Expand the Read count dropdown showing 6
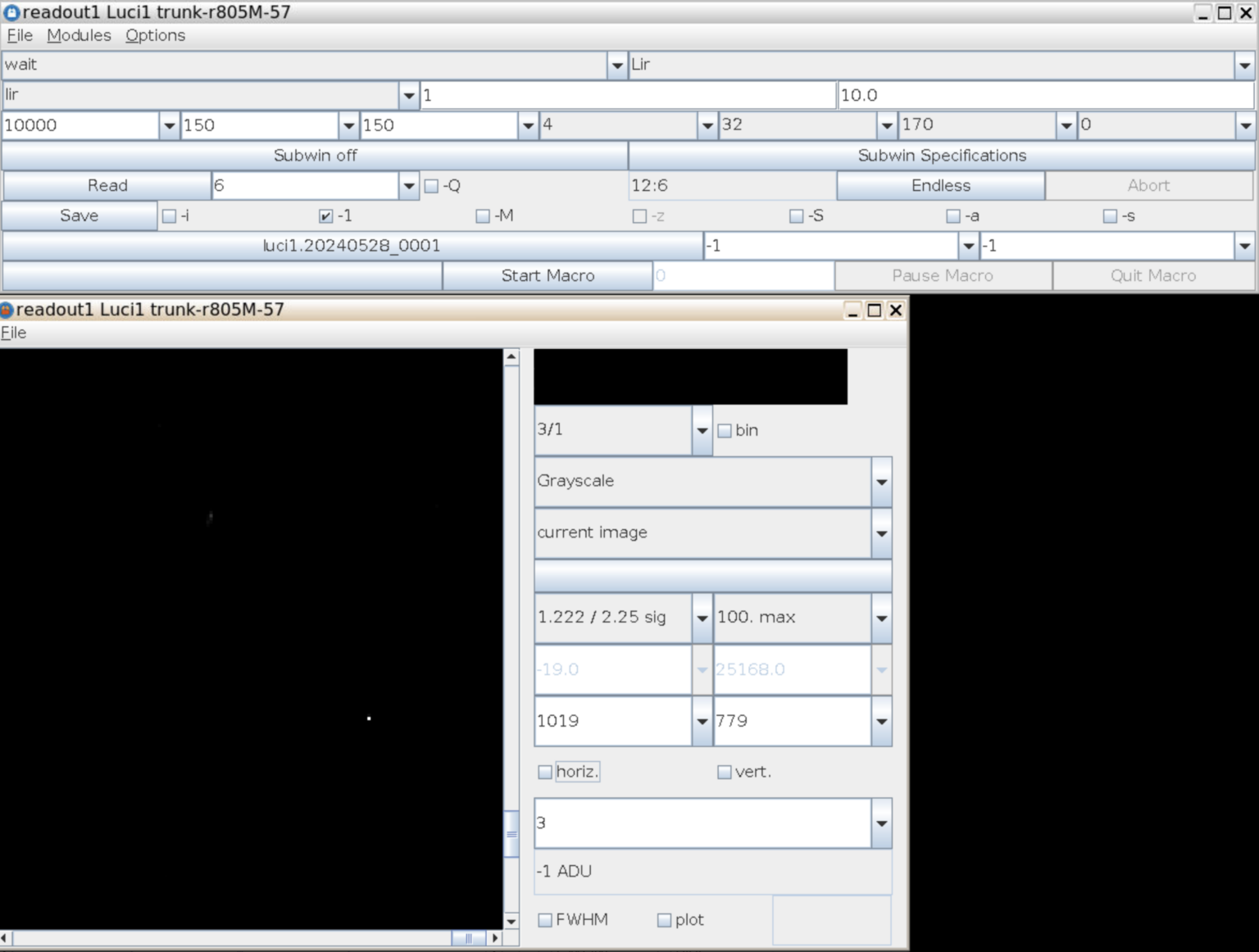This screenshot has height=952, width=1259. (x=409, y=186)
